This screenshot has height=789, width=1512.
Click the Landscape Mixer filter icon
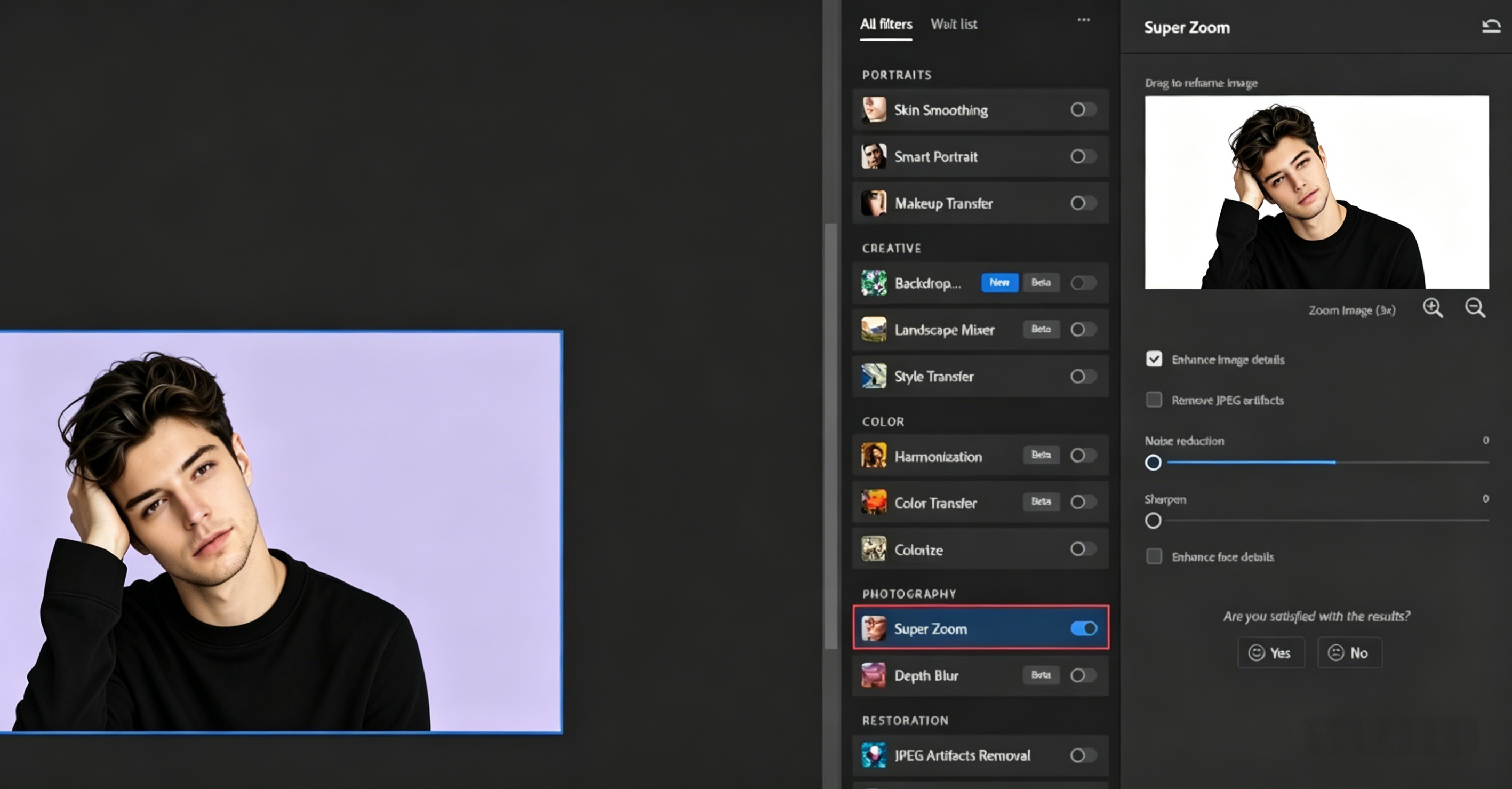click(874, 329)
